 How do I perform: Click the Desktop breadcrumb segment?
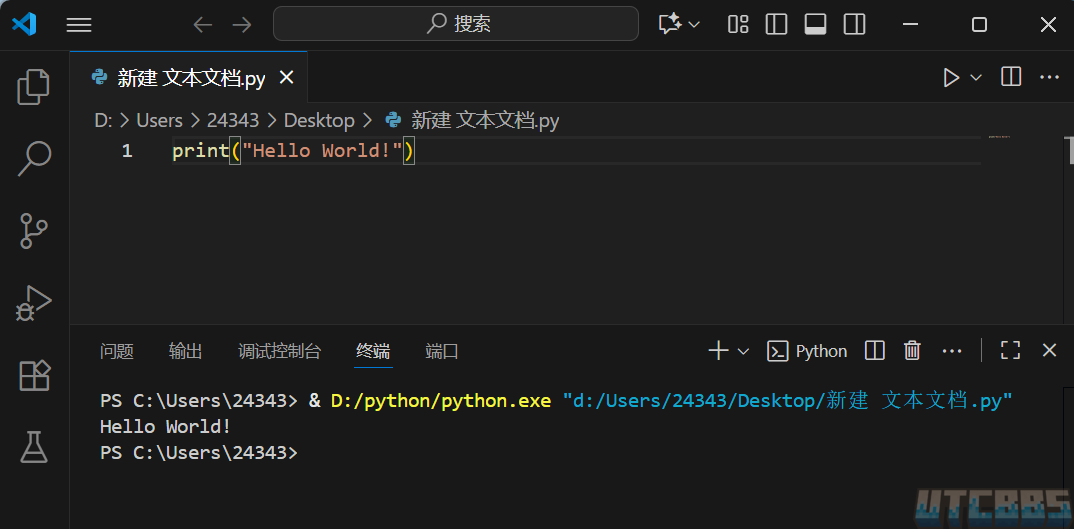pyautogui.click(x=319, y=120)
